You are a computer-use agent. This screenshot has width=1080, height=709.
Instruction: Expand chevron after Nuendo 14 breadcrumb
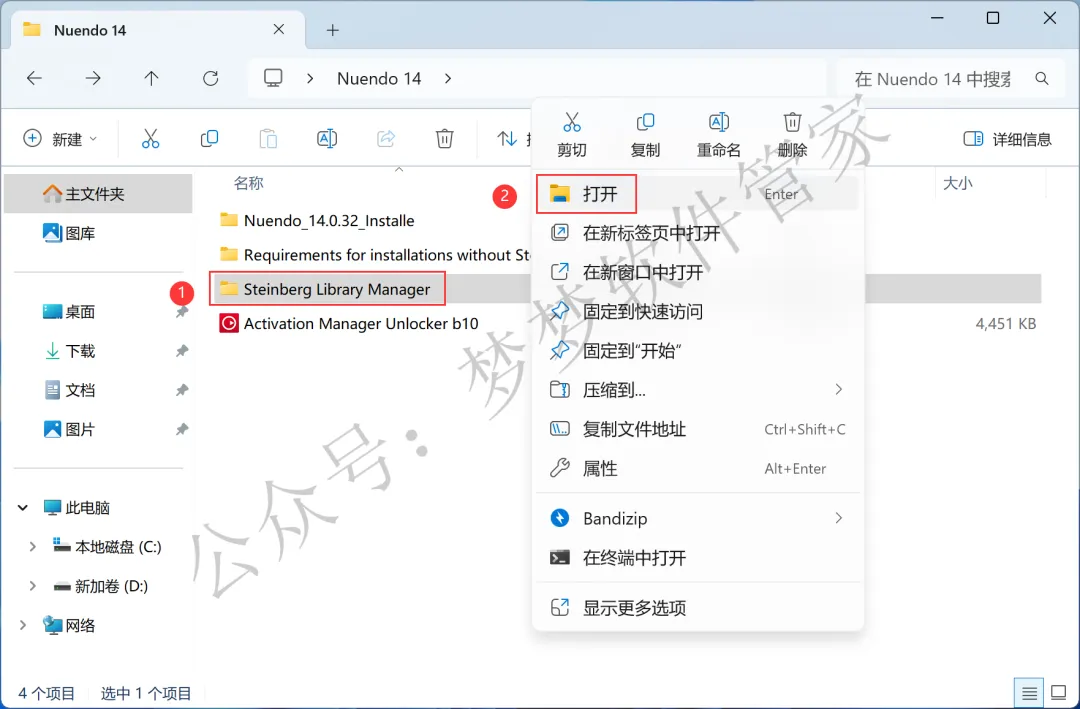pyautogui.click(x=448, y=79)
